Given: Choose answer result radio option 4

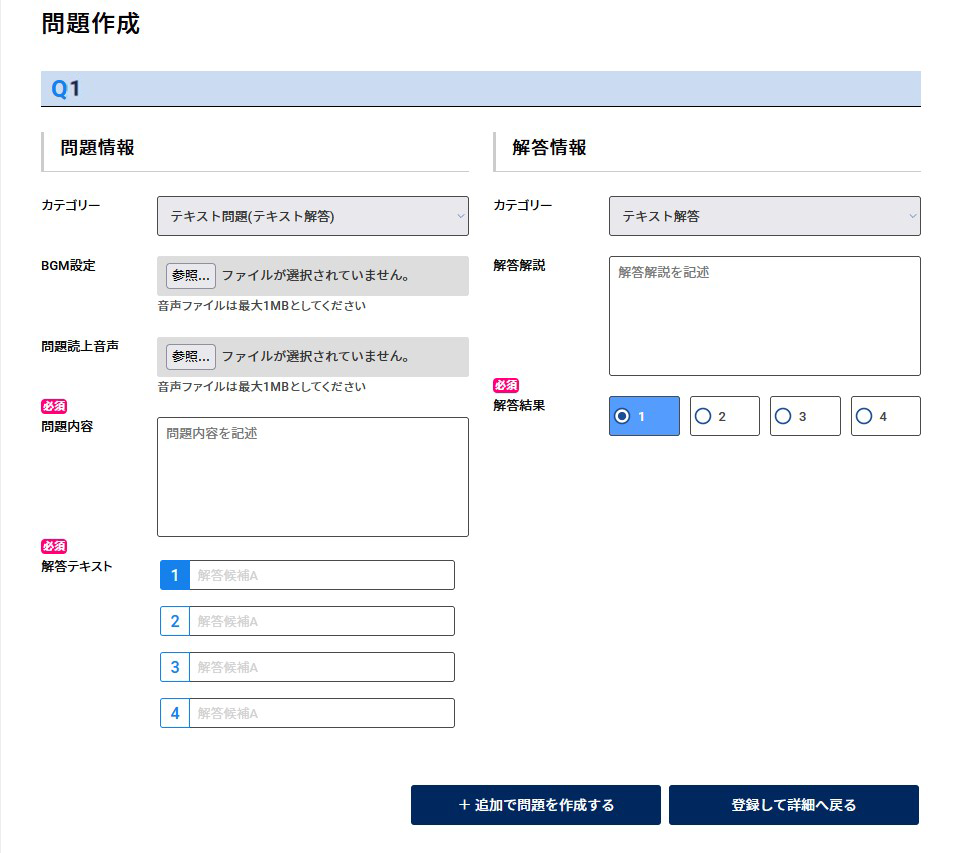Looking at the screenshot, I should (x=865, y=416).
